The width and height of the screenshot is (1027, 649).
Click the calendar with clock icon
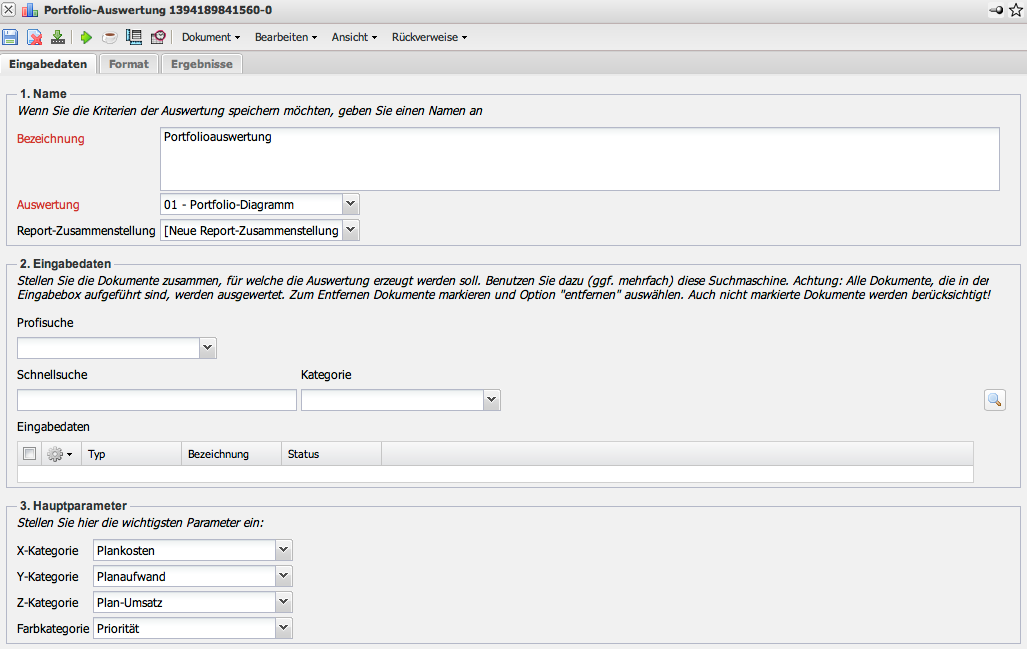click(x=158, y=37)
